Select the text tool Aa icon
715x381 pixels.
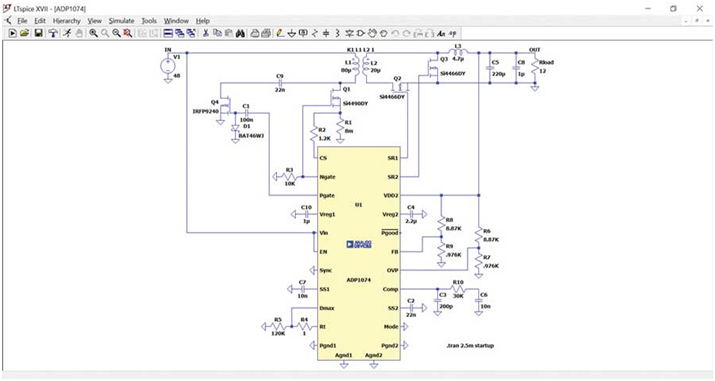coord(441,33)
